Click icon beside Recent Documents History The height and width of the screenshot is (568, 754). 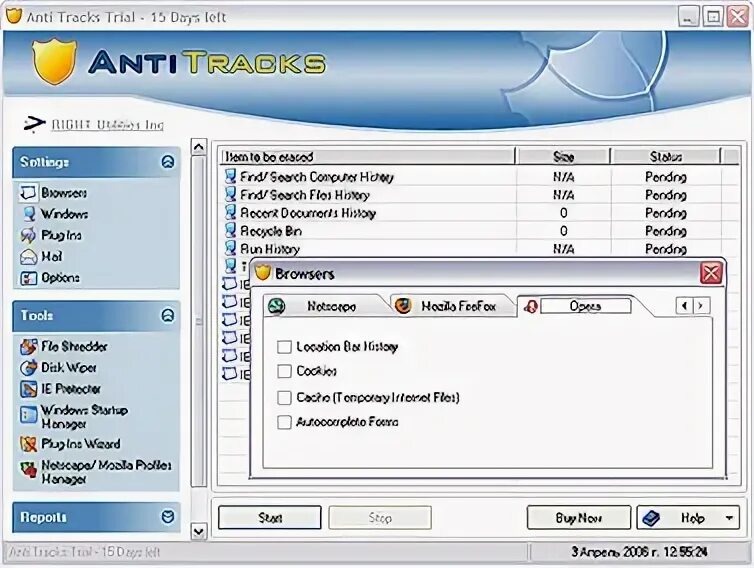coord(231,212)
